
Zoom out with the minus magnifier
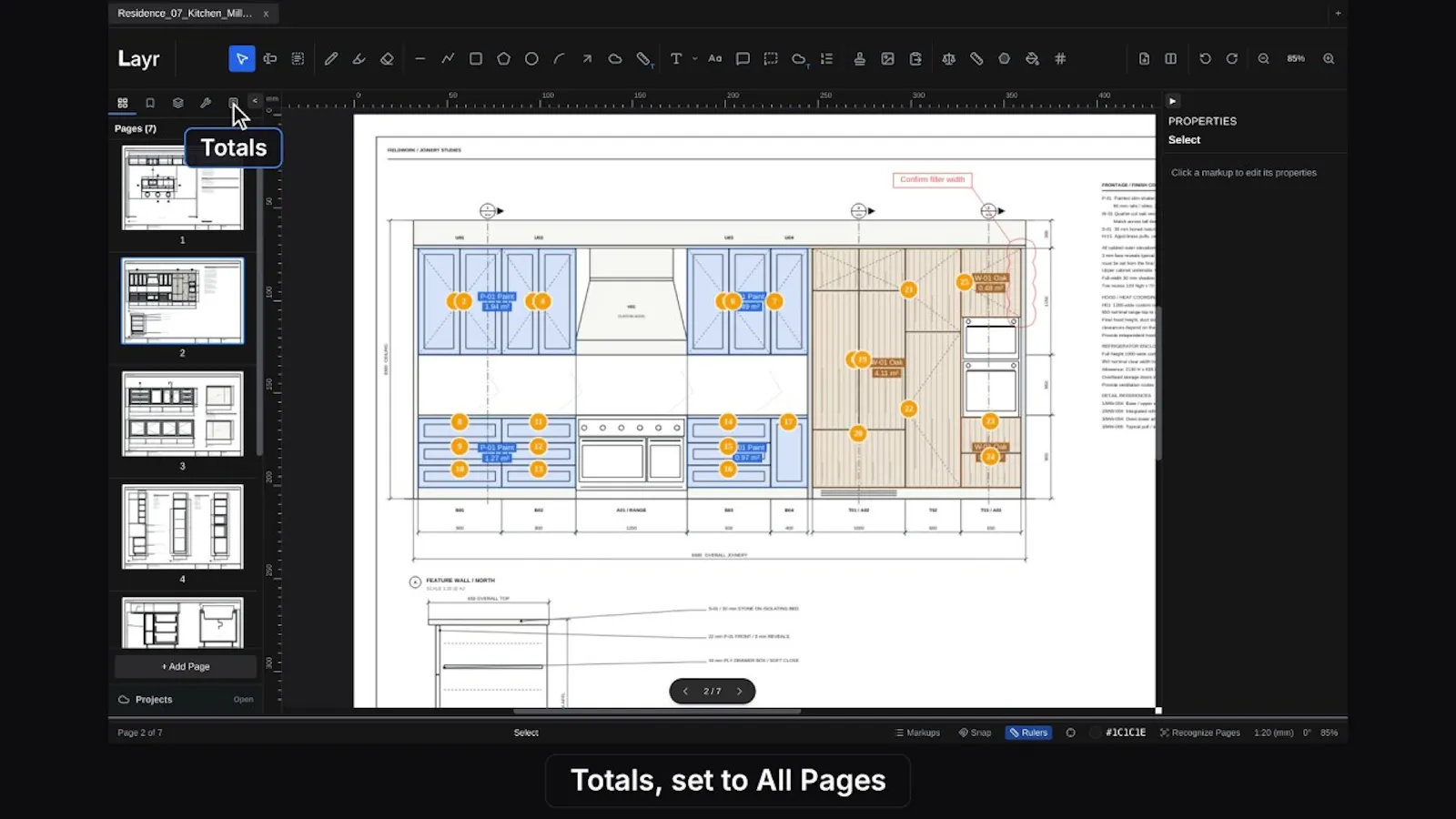[x=1264, y=58]
